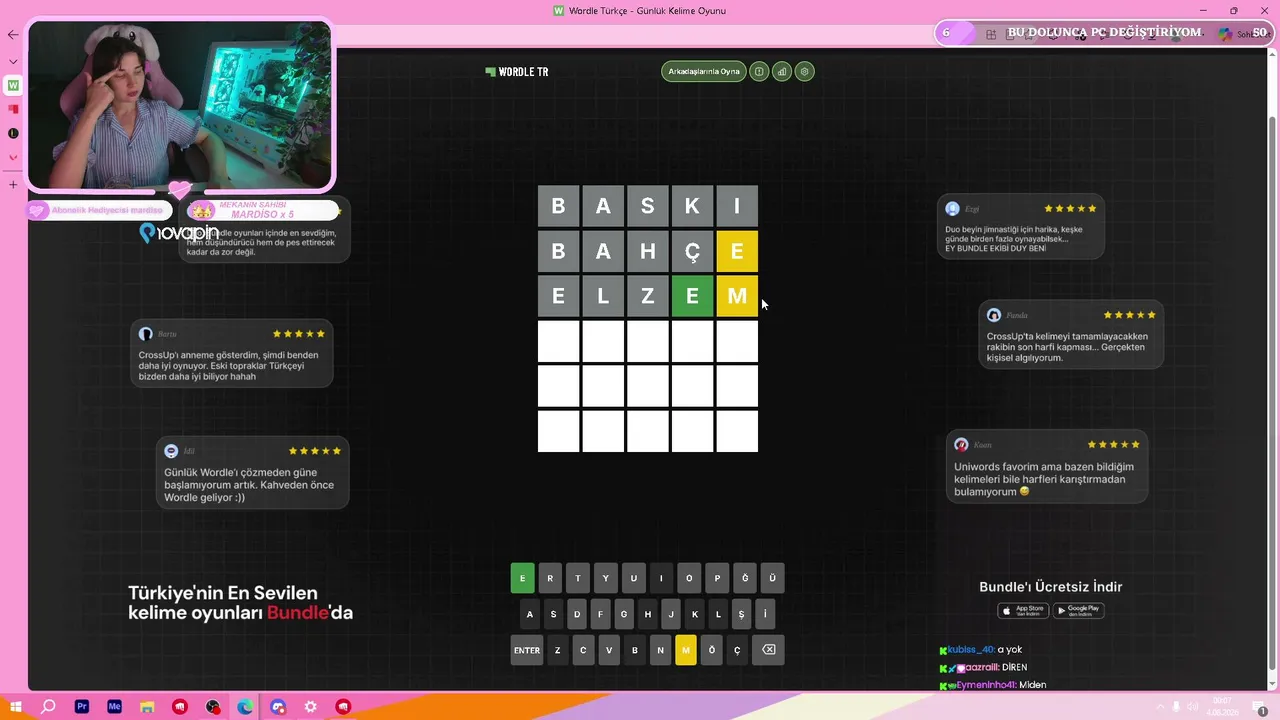
Task: Open OBS Studio from the taskbar
Action: tap(213, 707)
